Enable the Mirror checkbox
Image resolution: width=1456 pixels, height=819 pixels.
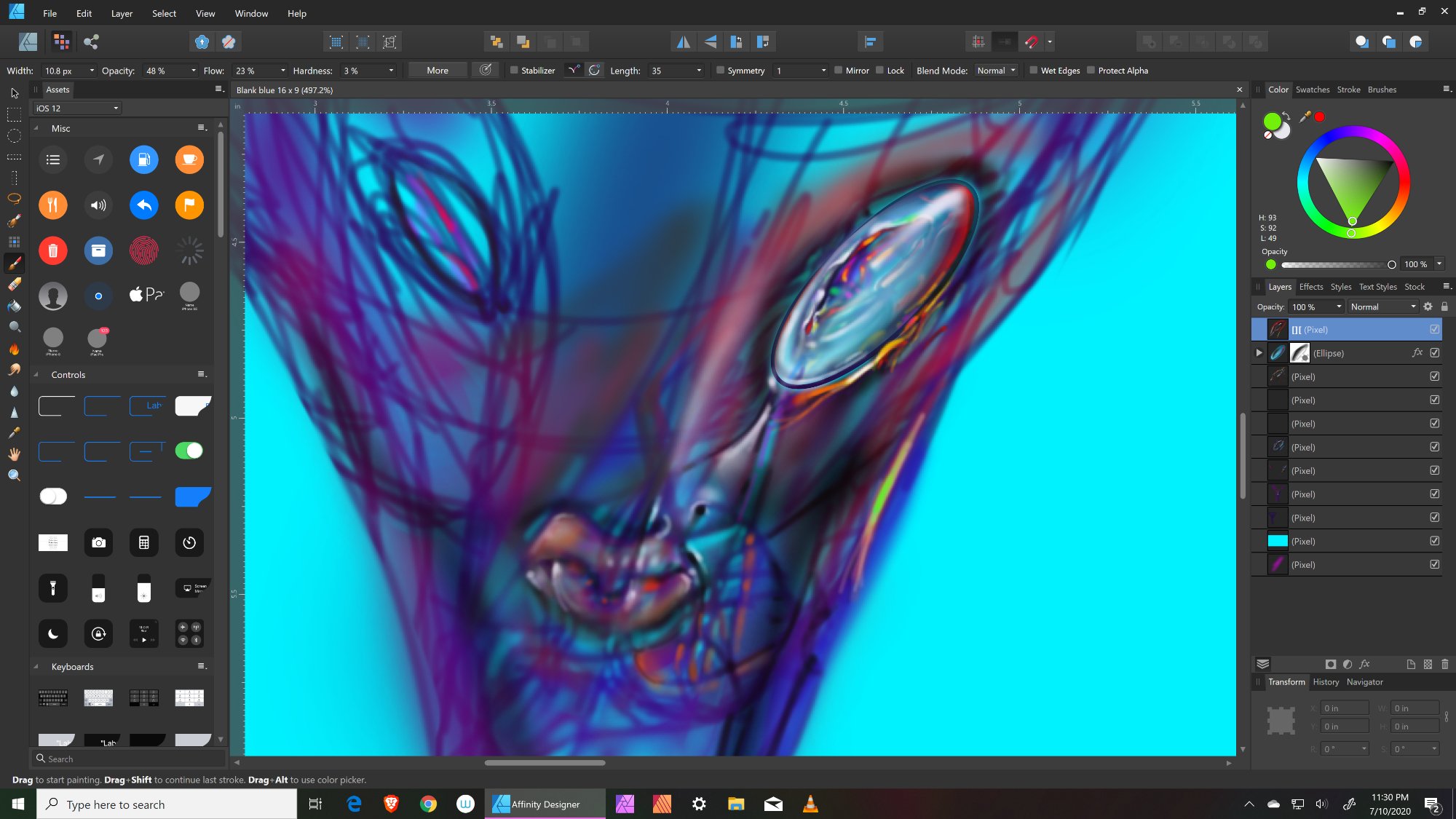(838, 71)
